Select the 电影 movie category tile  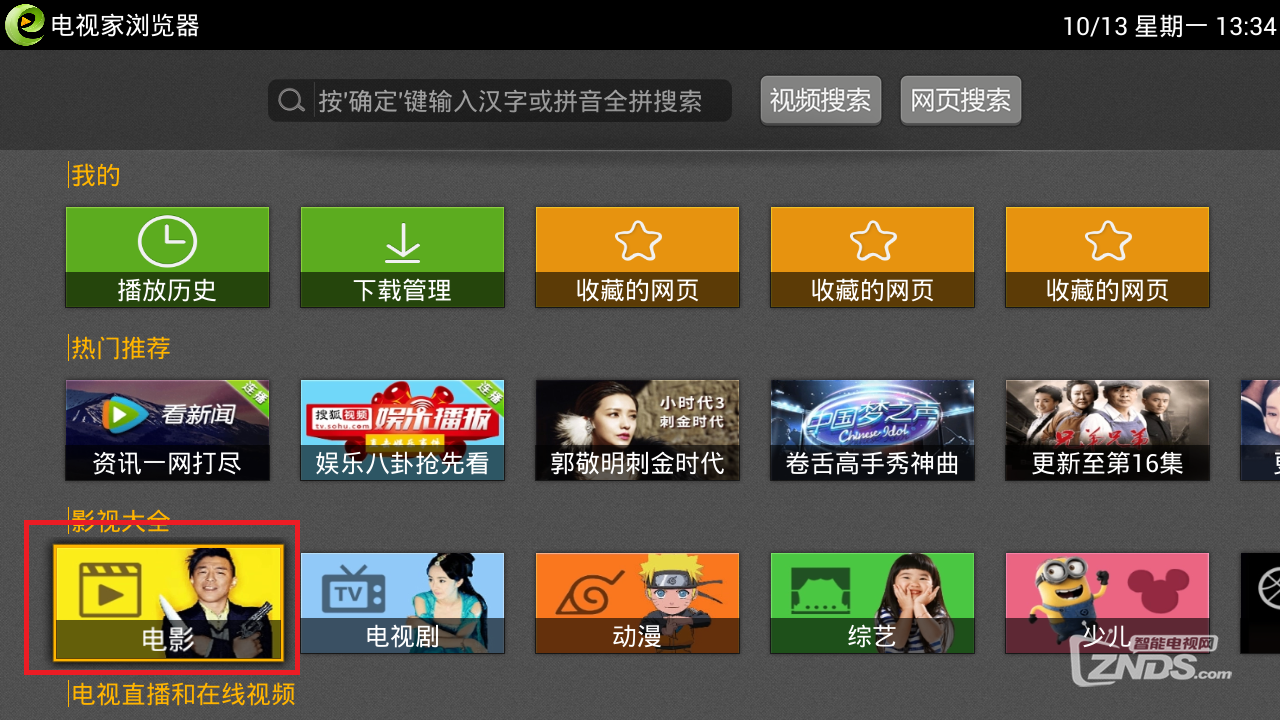[168, 603]
